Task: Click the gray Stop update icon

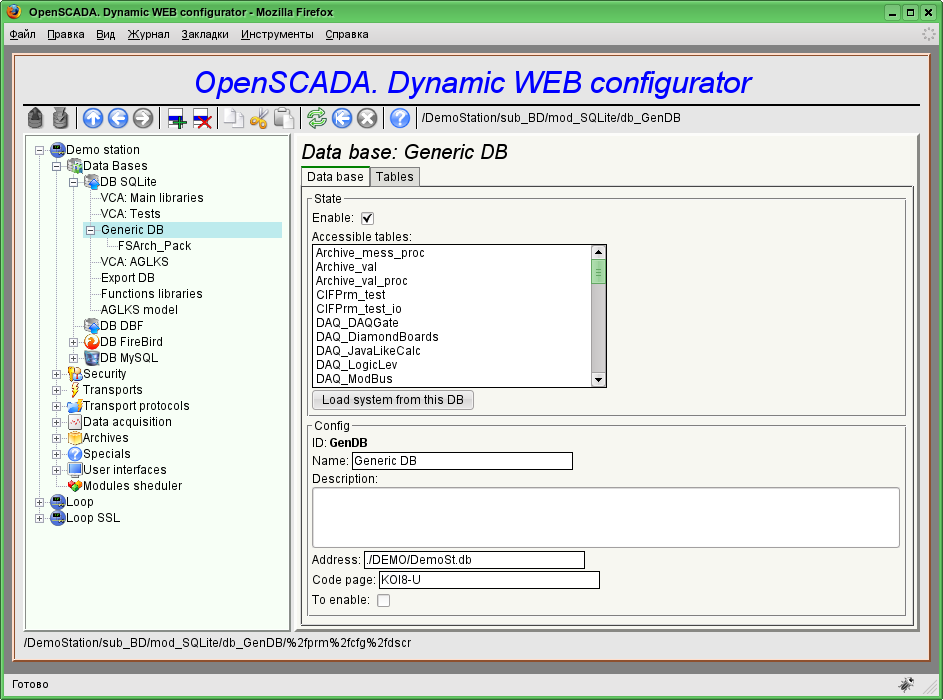Action: coord(367,118)
